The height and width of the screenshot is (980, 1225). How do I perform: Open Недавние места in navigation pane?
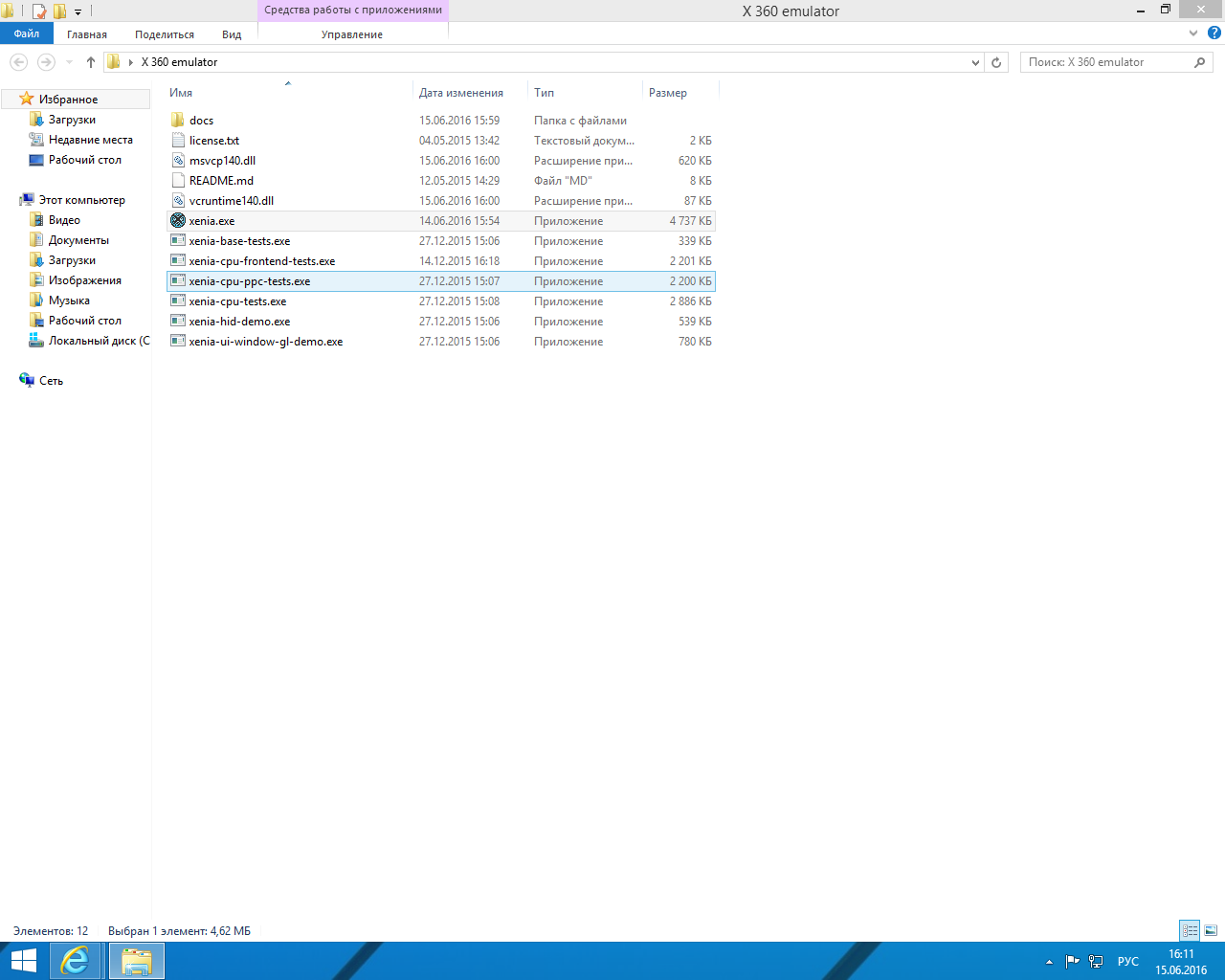coord(91,140)
